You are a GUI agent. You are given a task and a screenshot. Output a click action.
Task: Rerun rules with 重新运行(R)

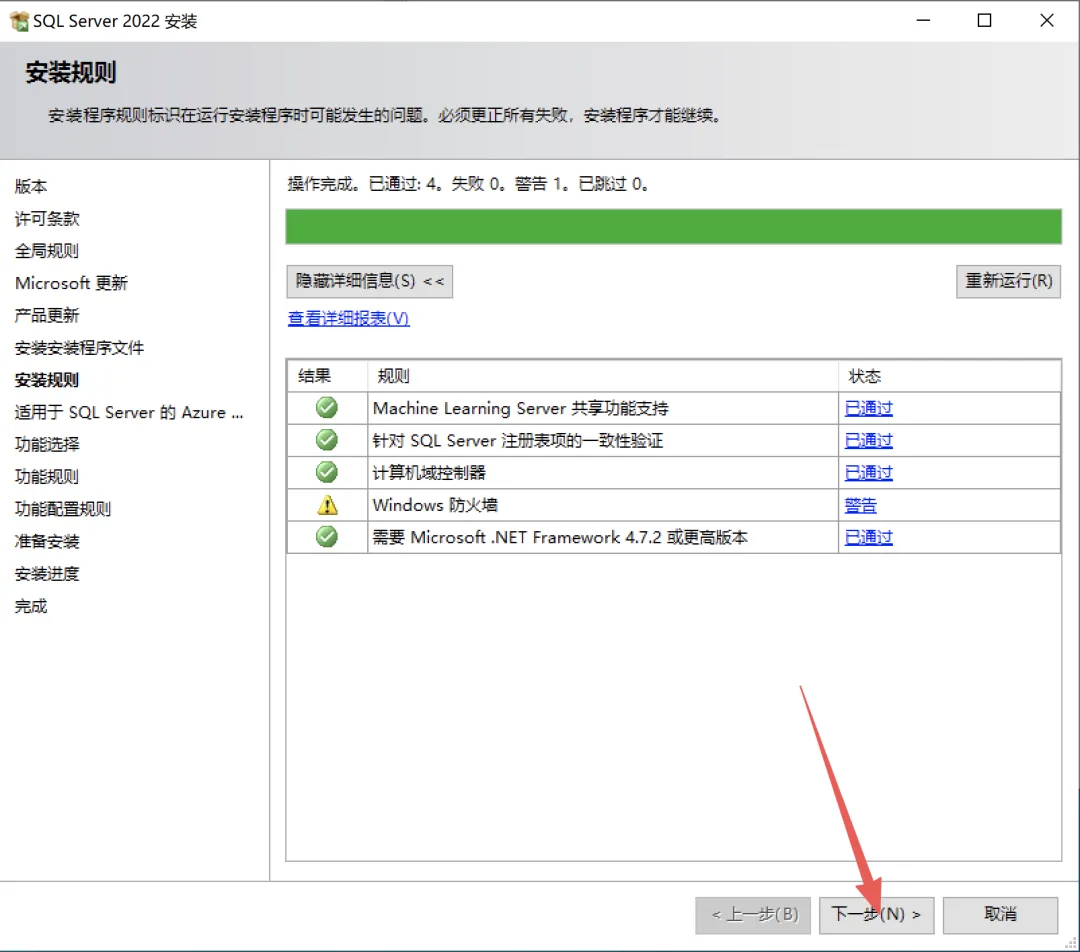(x=1008, y=281)
